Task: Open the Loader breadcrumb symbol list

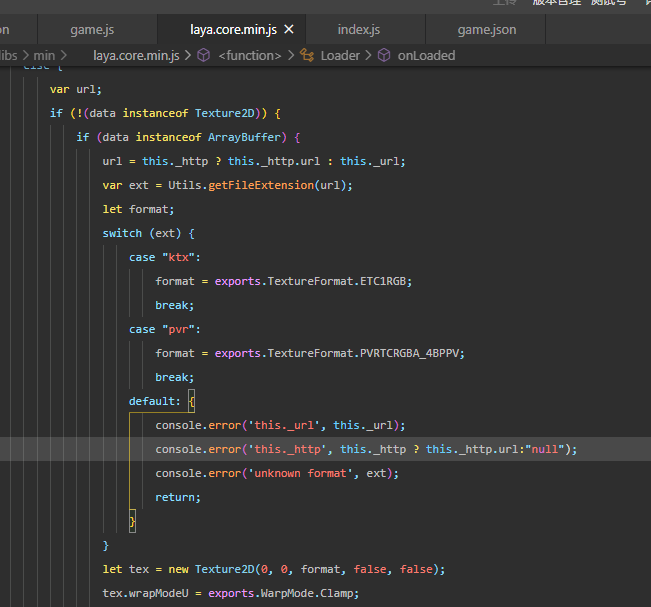Action: [340, 56]
